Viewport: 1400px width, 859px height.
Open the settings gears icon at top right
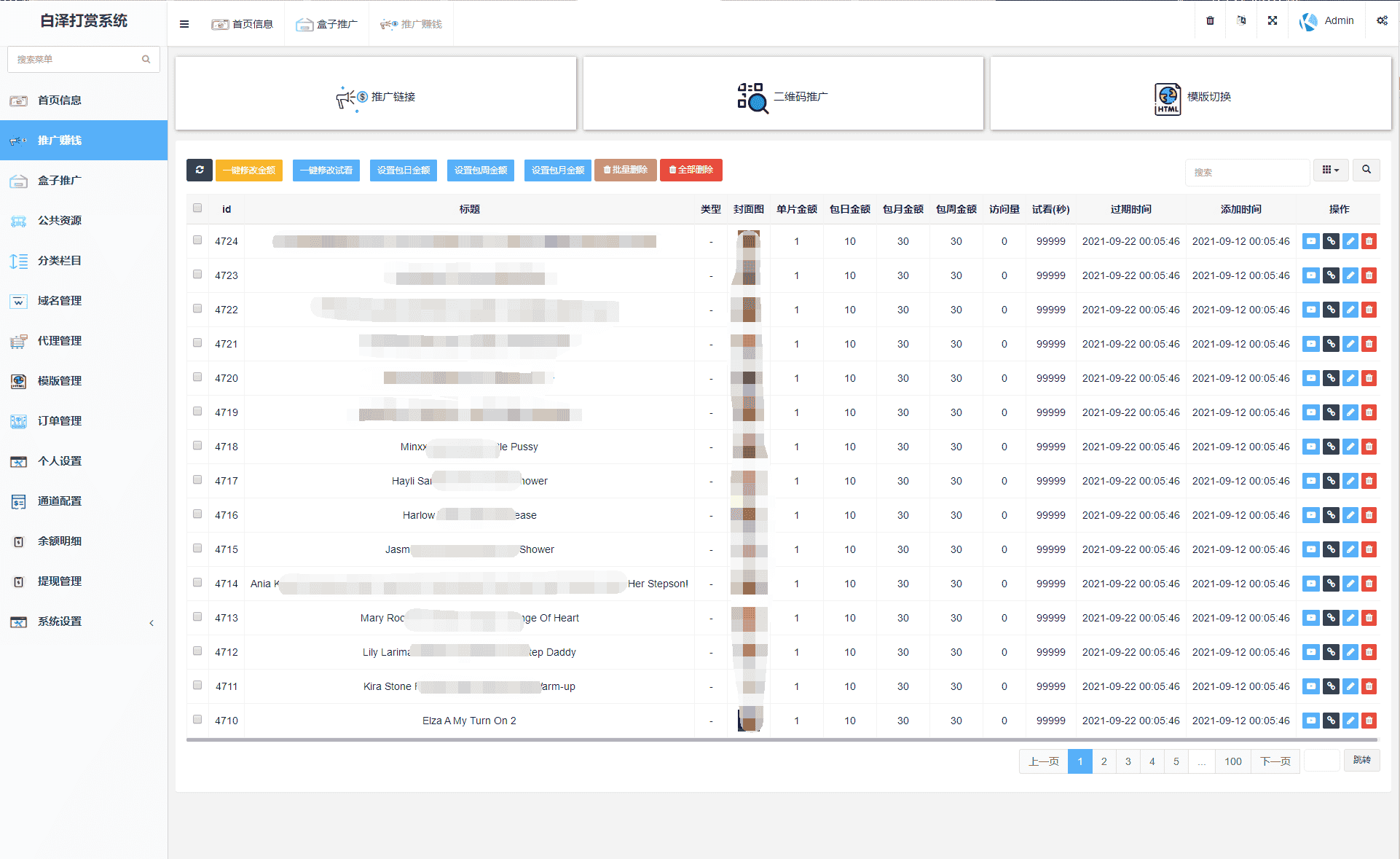[x=1381, y=21]
